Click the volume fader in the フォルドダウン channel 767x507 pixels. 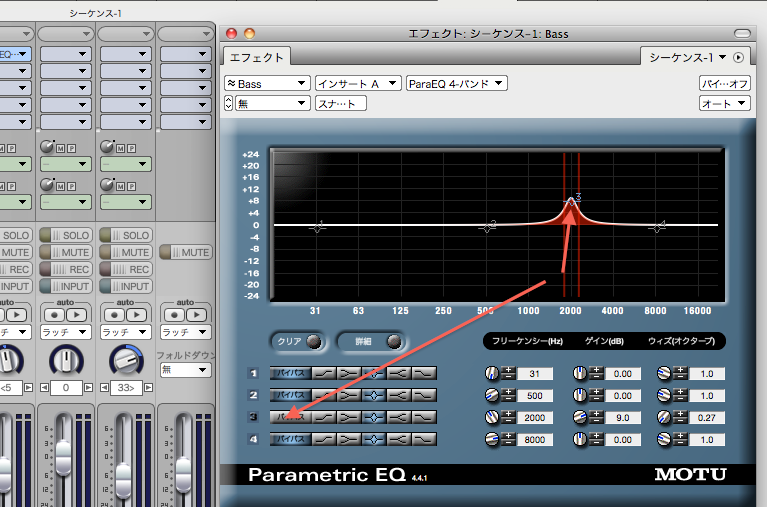tap(183, 477)
